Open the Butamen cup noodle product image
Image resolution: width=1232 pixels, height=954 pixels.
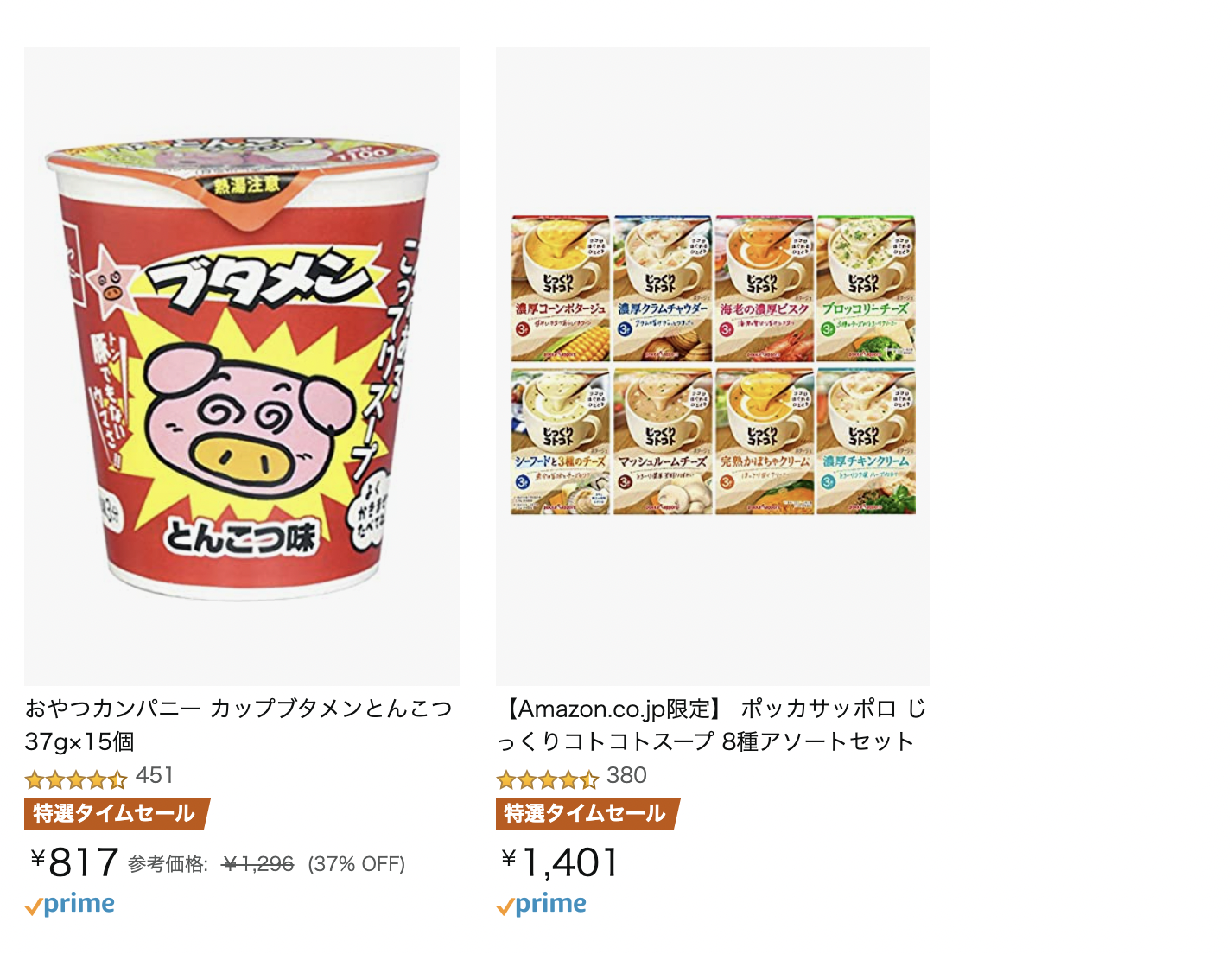click(242, 366)
